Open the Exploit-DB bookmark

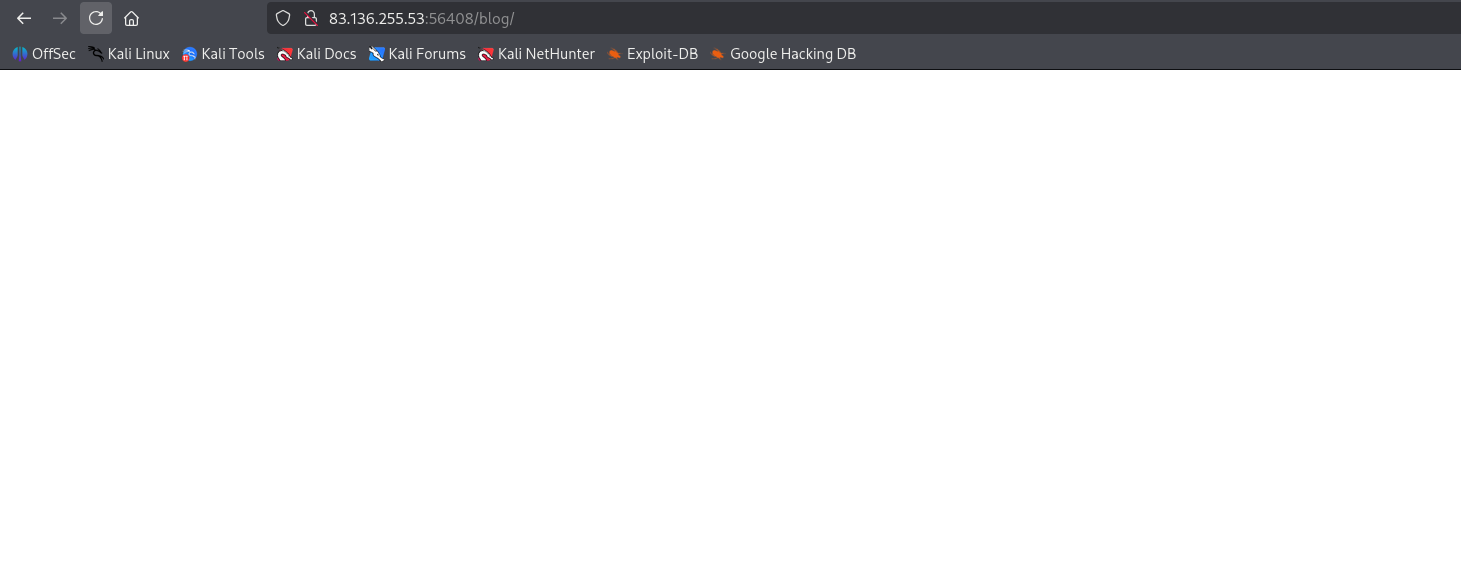point(653,54)
